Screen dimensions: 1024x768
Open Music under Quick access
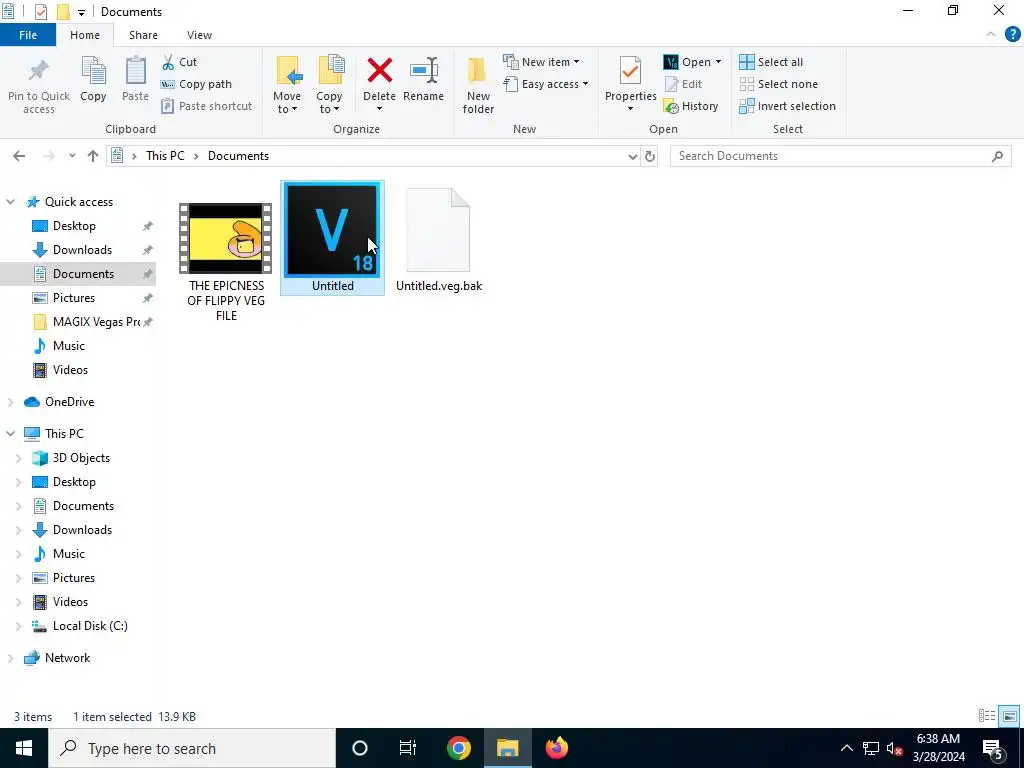point(69,346)
